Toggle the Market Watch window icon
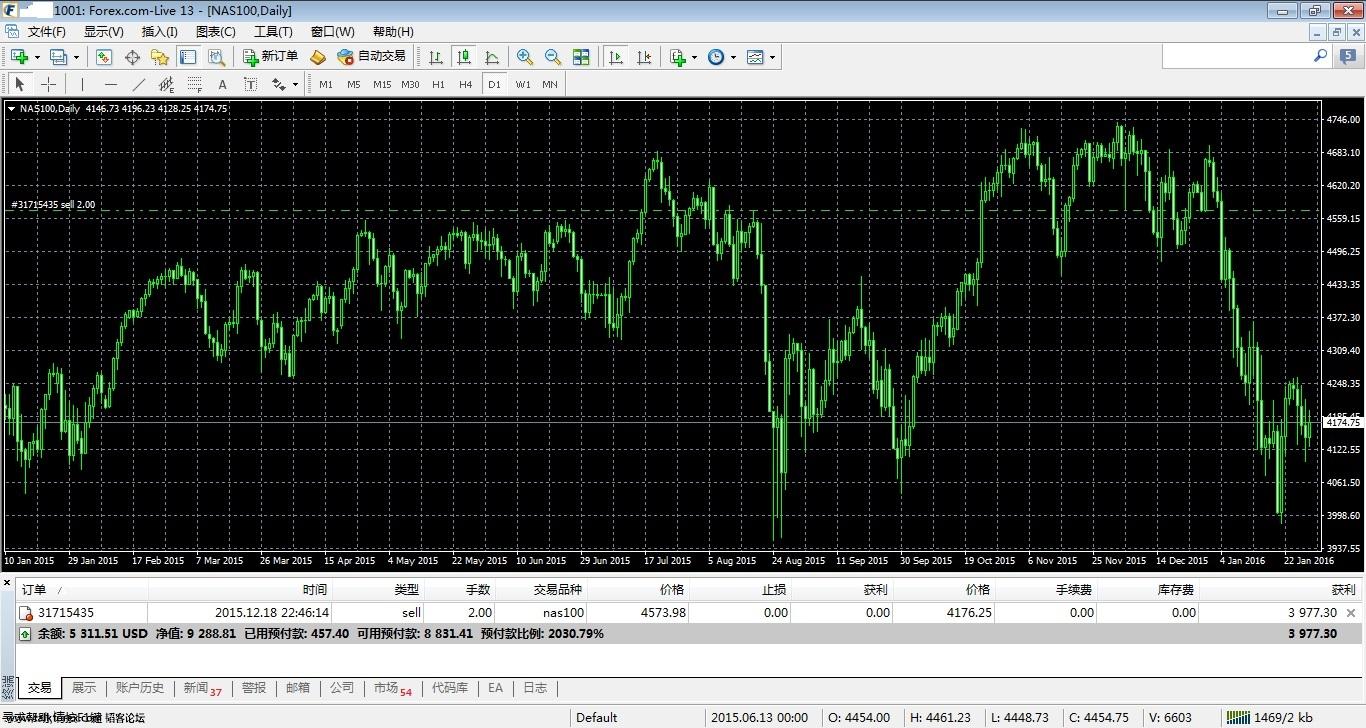The height and width of the screenshot is (728, 1366). [x=104, y=57]
